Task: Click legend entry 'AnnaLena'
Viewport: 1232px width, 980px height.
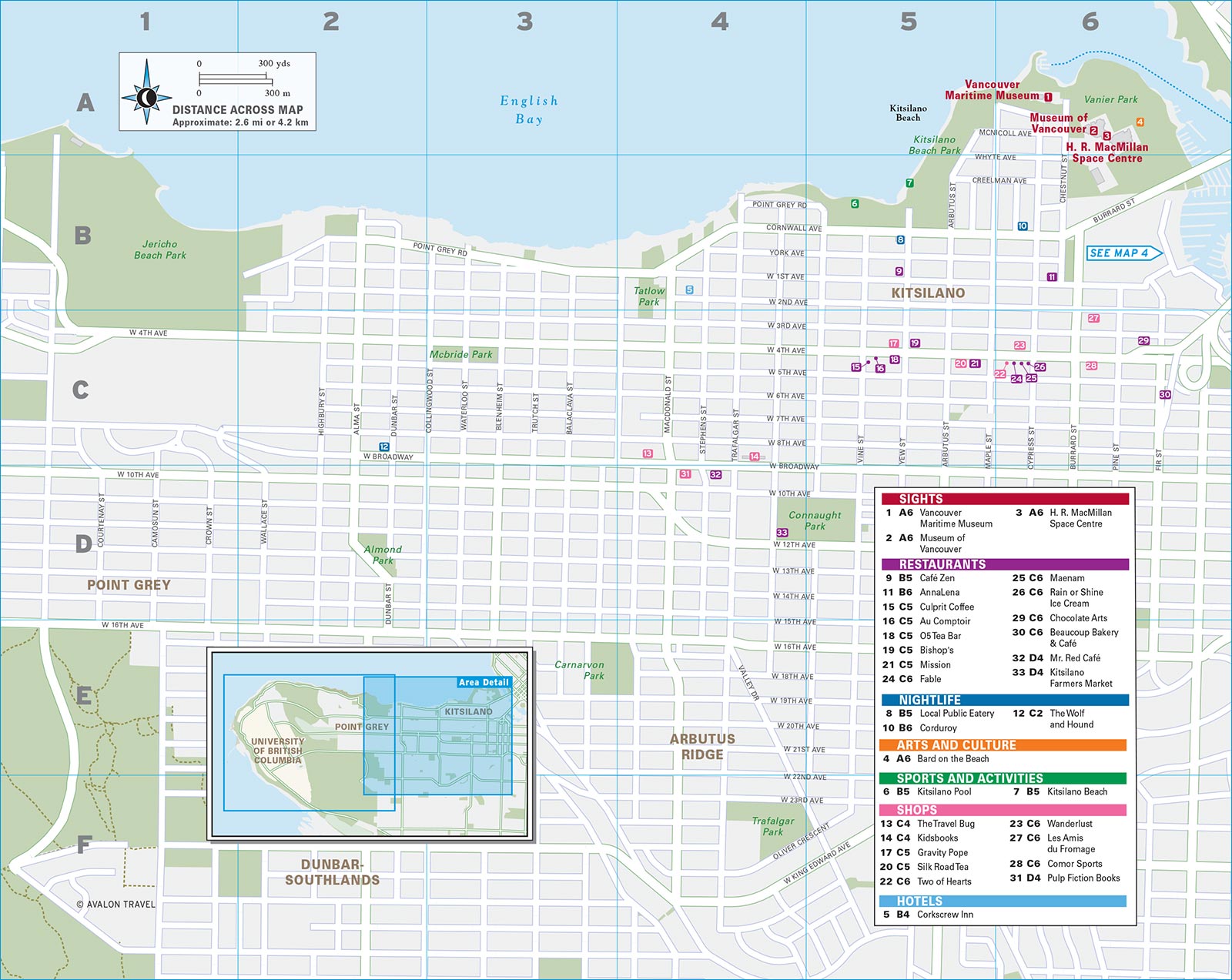Action: pyautogui.click(x=939, y=592)
